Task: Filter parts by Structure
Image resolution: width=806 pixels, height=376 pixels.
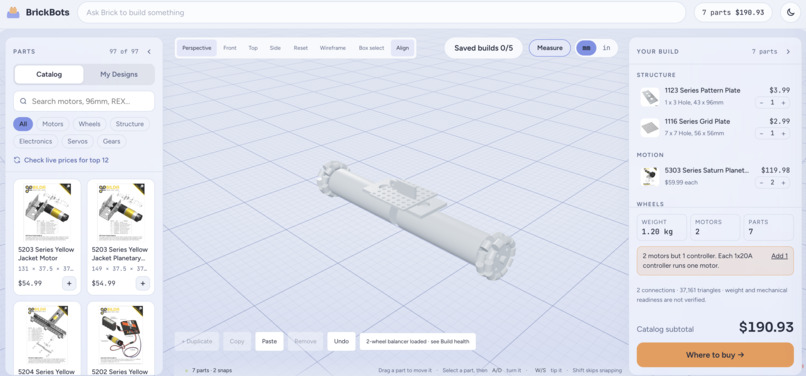Action: click(x=130, y=124)
